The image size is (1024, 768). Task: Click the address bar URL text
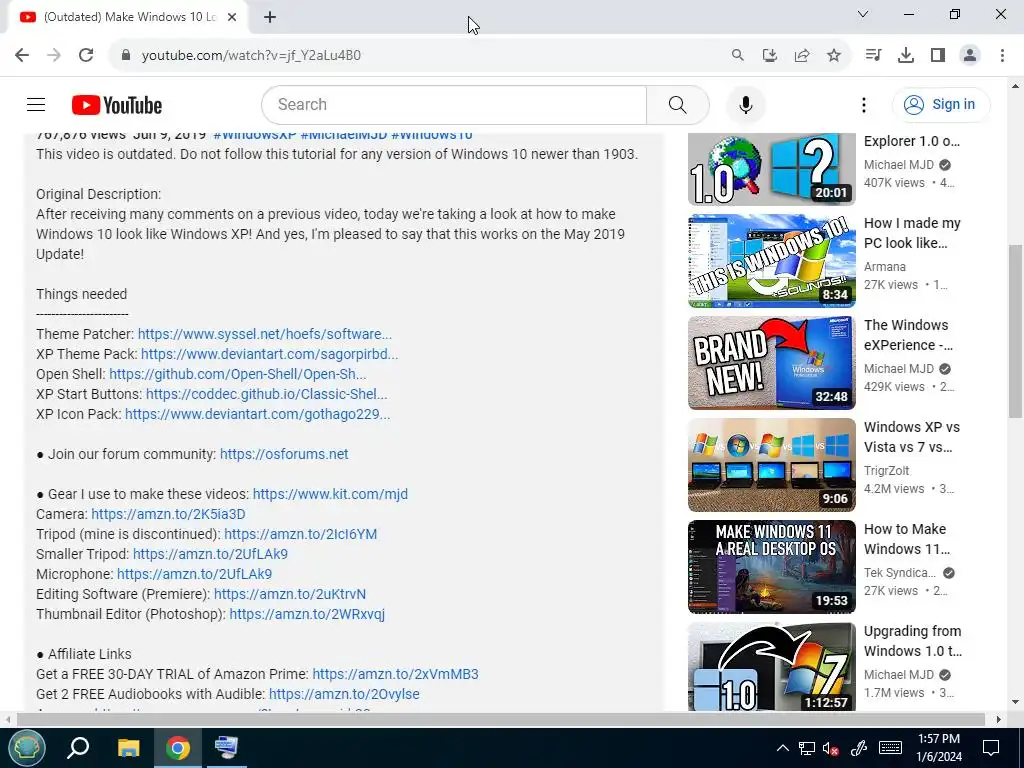251,55
